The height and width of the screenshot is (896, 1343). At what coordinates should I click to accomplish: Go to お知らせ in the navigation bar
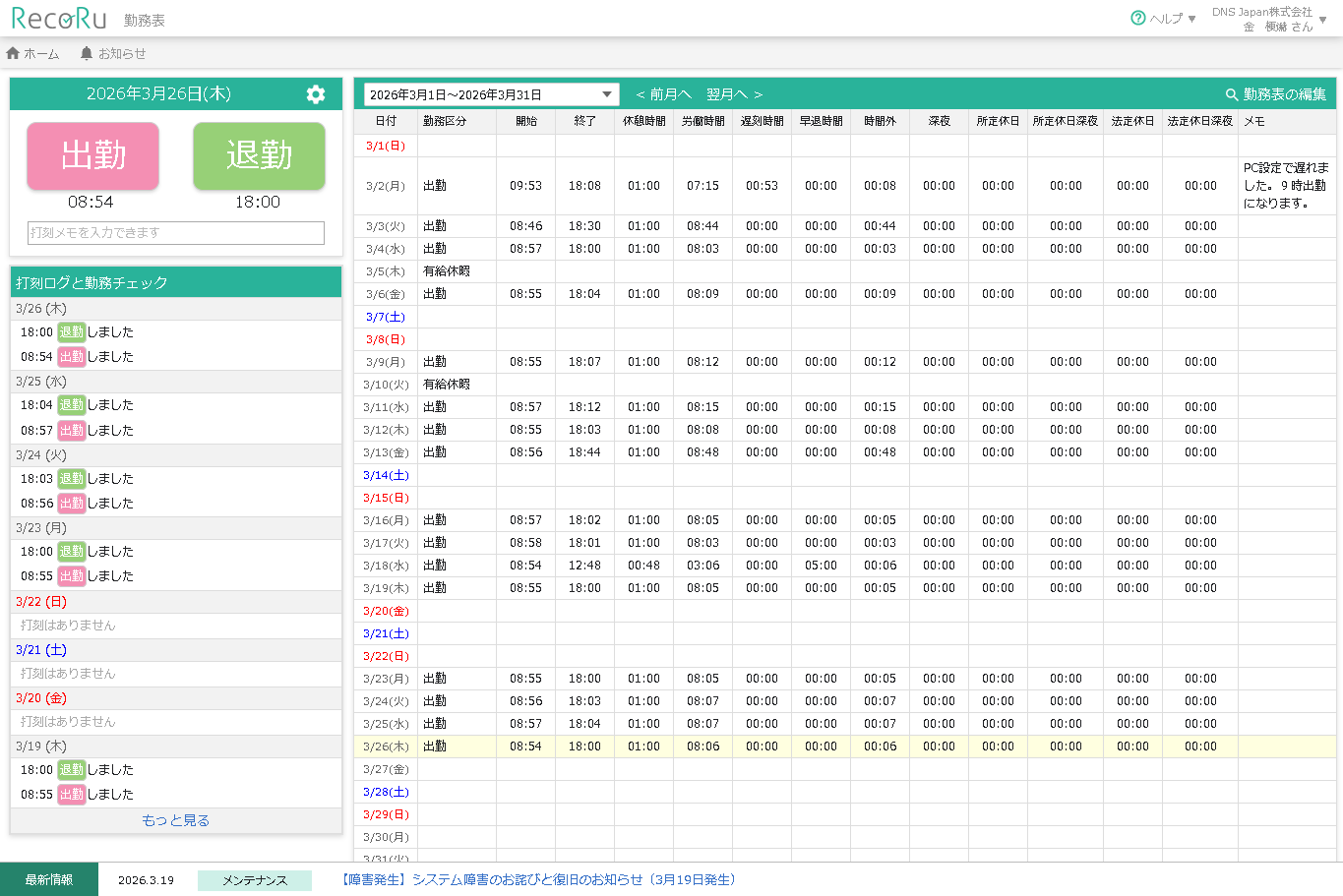pos(122,53)
